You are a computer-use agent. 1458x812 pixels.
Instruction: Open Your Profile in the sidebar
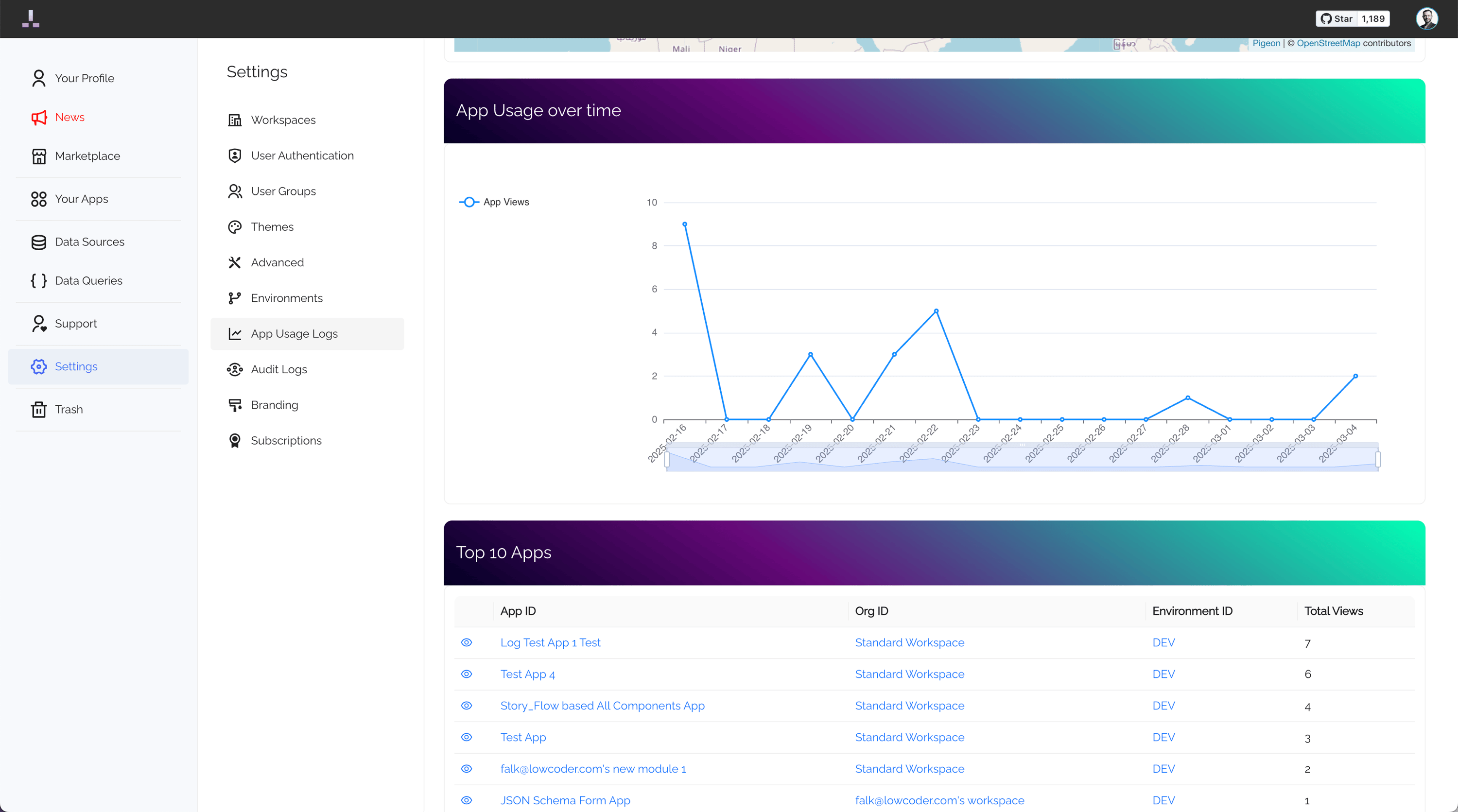tap(99, 78)
